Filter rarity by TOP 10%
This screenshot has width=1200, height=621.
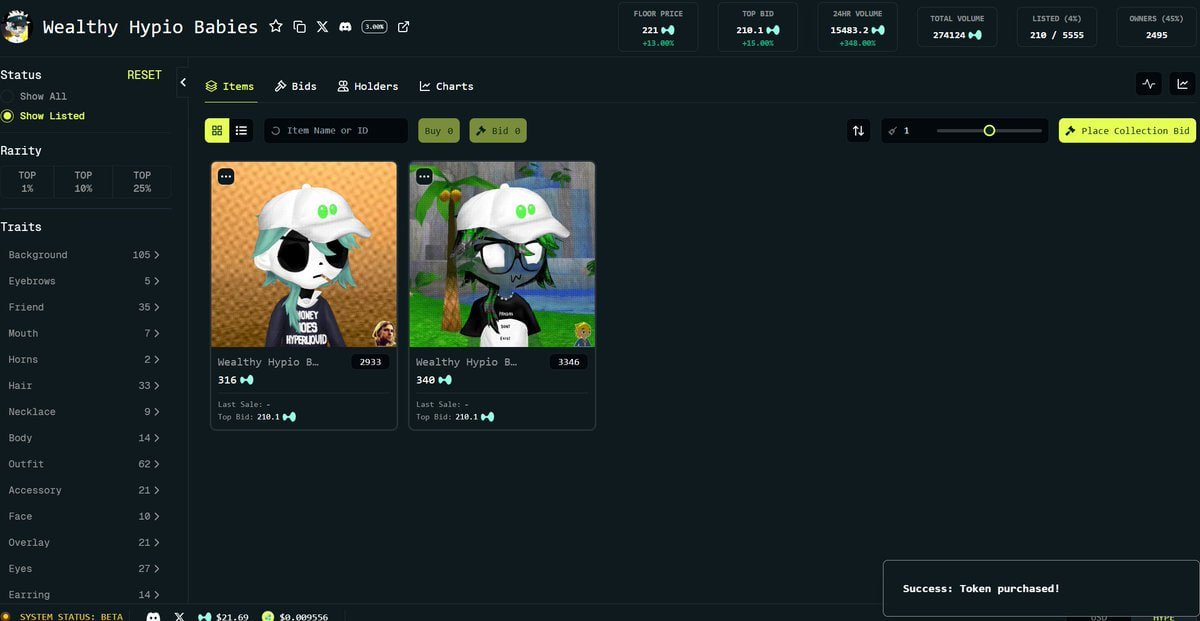coord(83,181)
